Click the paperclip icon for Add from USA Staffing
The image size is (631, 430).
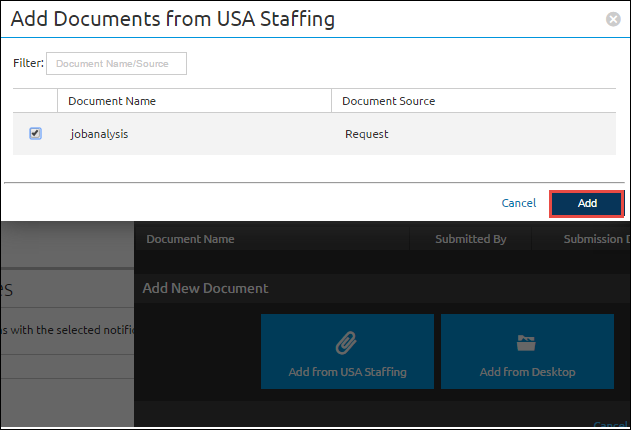pos(347,343)
